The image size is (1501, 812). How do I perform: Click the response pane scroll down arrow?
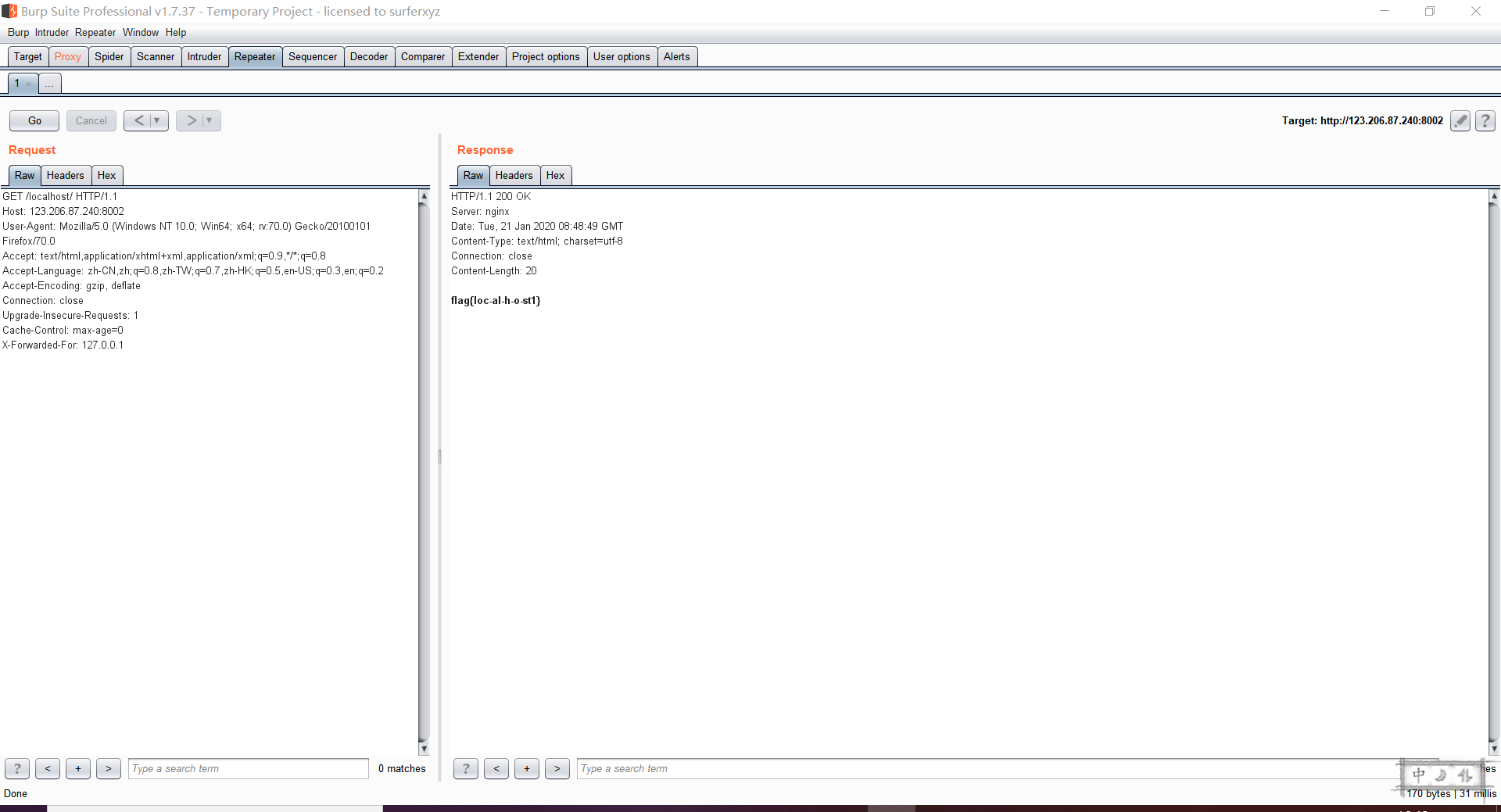pos(1494,749)
